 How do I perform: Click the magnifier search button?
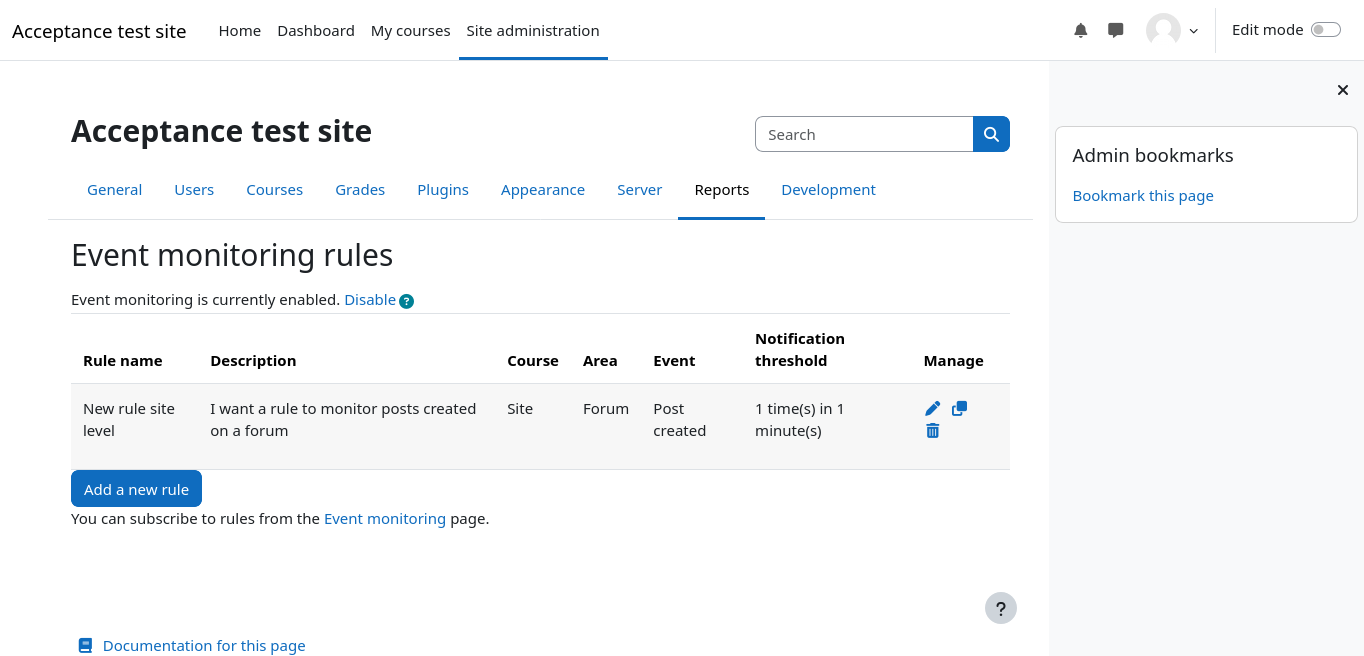pyautogui.click(x=991, y=134)
